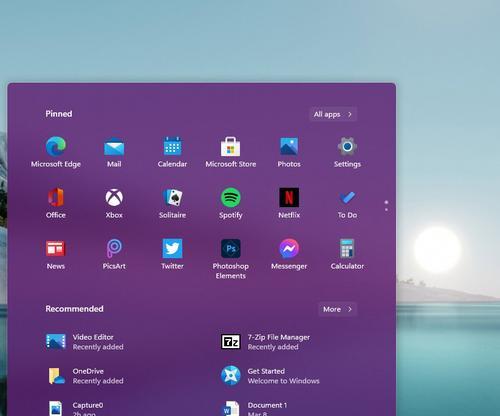Click the All apps button
This screenshot has width=500, height=416.
[333, 114]
